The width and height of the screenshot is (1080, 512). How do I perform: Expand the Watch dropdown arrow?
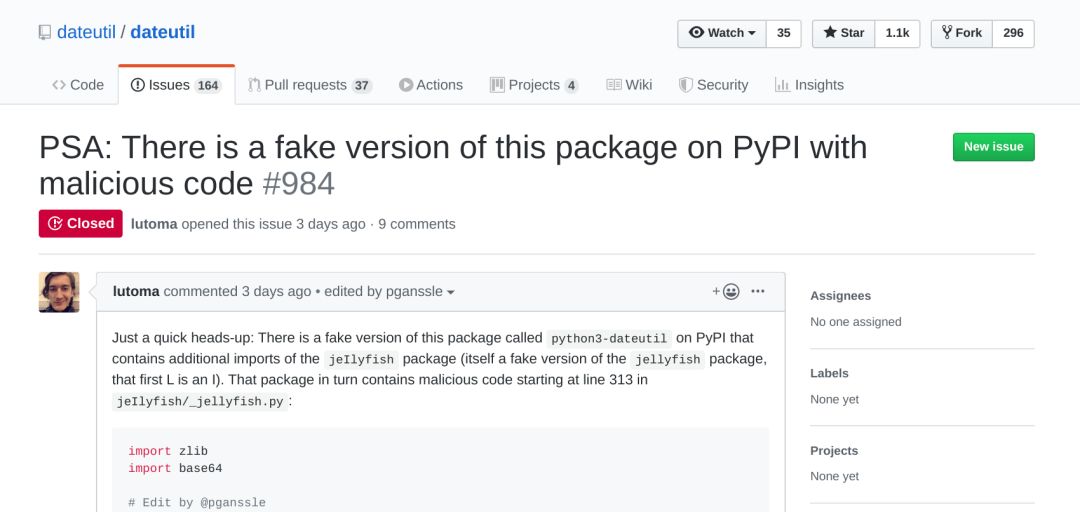pos(751,33)
